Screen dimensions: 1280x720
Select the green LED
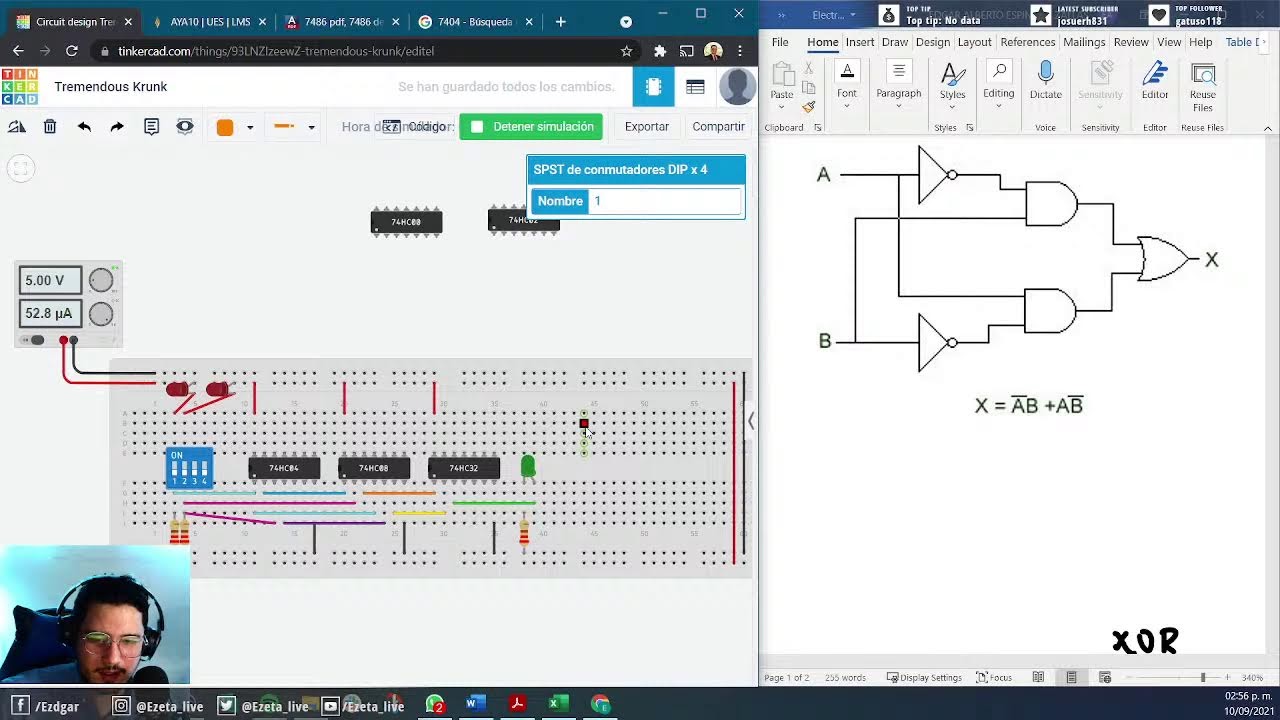coord(528,466)
